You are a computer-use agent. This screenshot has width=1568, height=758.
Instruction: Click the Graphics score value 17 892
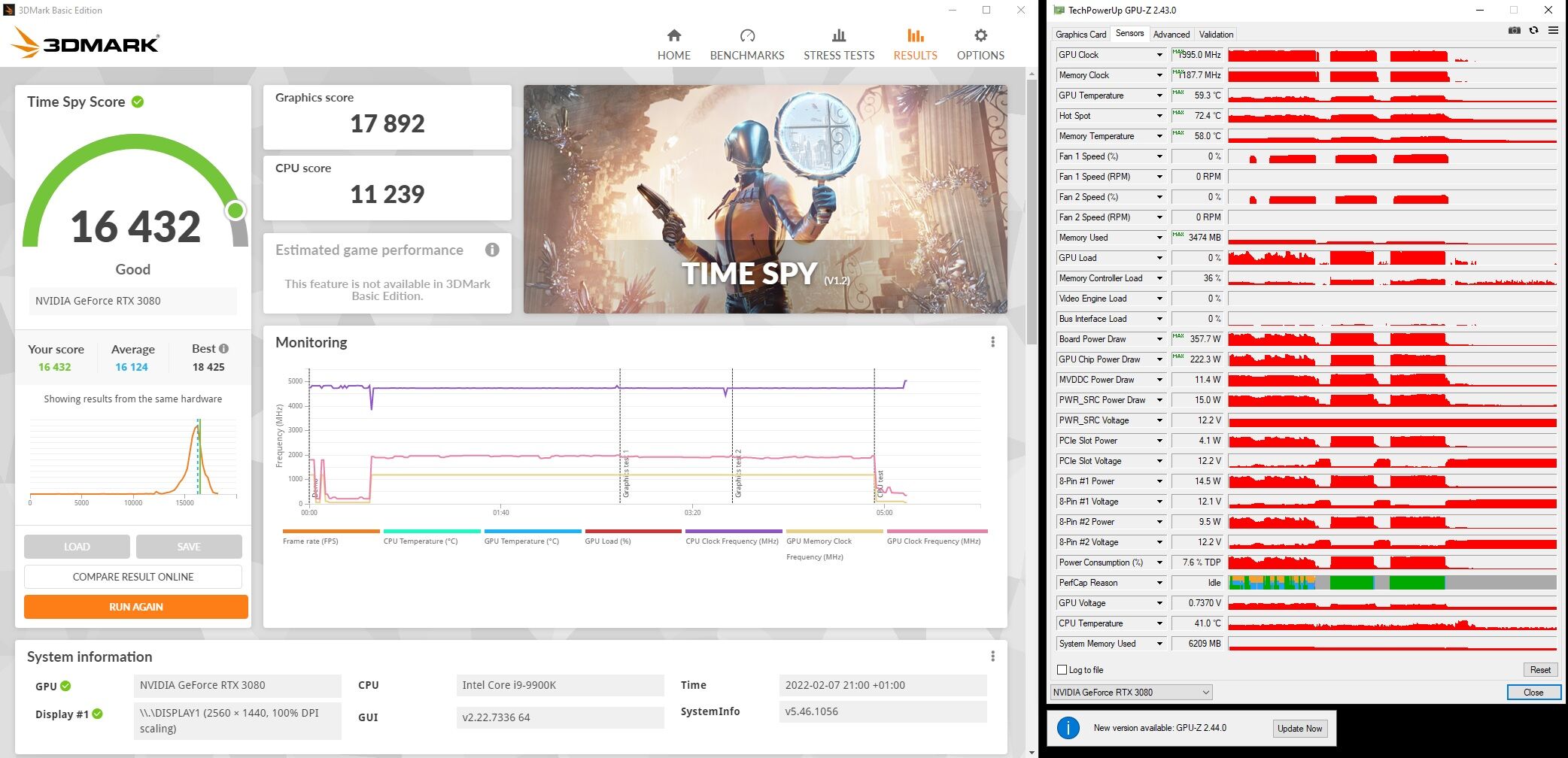pos(387,123)
